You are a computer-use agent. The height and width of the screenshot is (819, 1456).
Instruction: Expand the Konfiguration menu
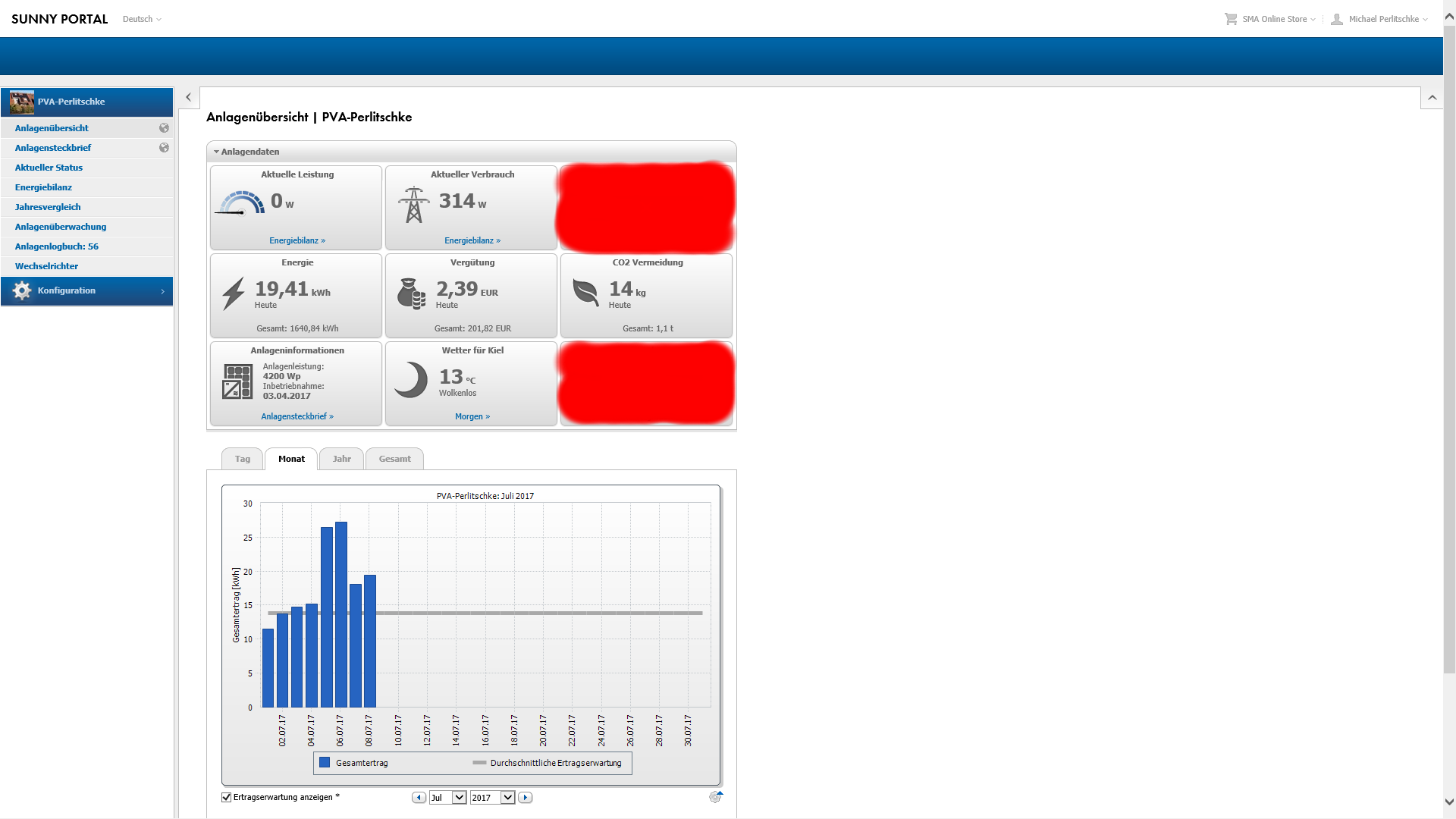point(87,291)
